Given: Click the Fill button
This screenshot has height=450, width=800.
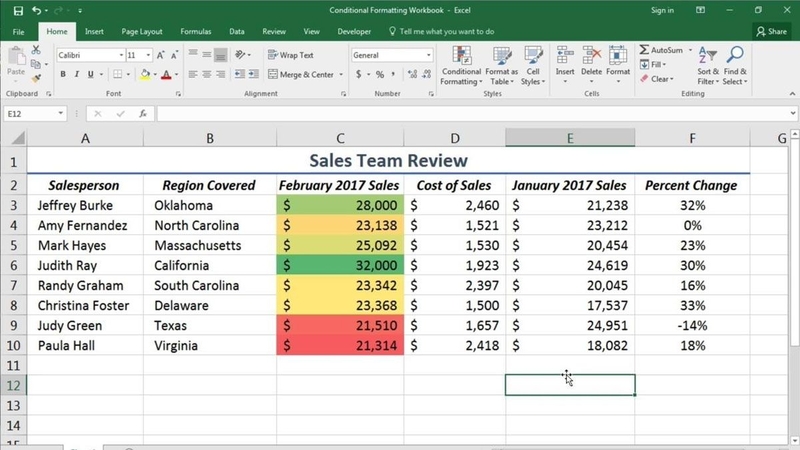Looking at the screenshot, I should [653, 64].
